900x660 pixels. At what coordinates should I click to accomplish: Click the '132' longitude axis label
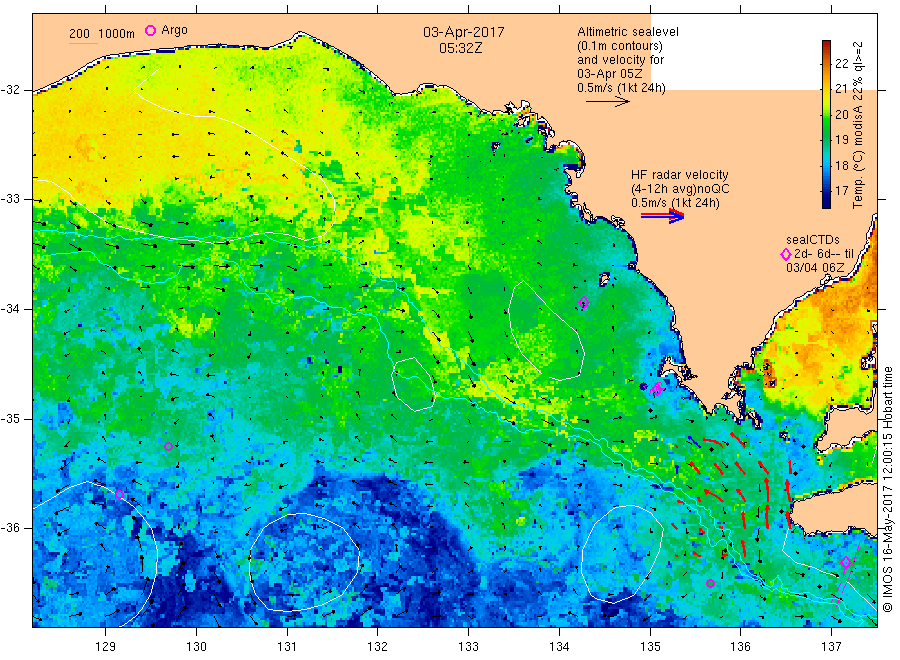[378, 647]
